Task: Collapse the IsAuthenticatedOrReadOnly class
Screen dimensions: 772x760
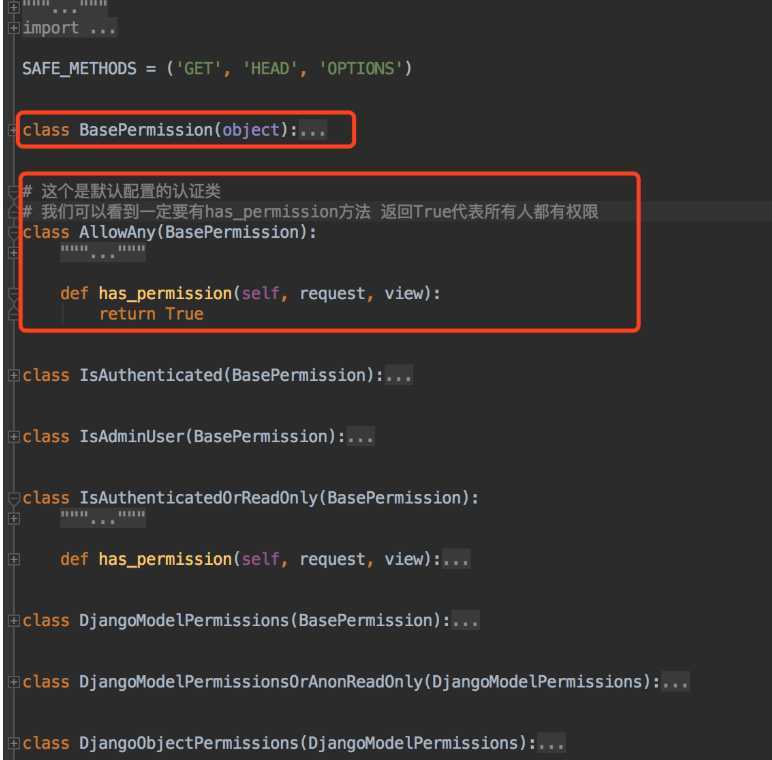Action: pos(14,498)
